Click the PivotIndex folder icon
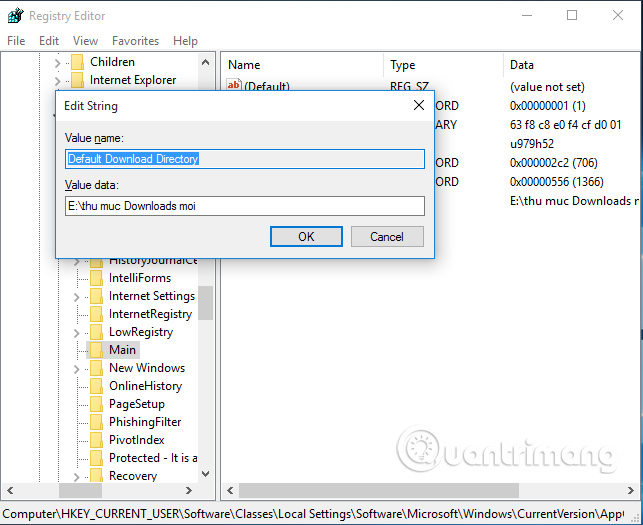 (x=96, y=441)
